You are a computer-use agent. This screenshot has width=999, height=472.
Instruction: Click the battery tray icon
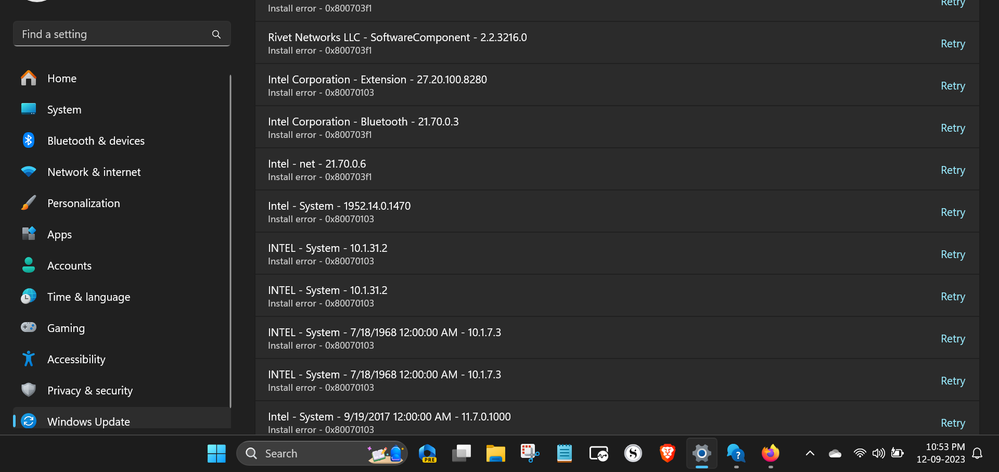pos(897,454)
